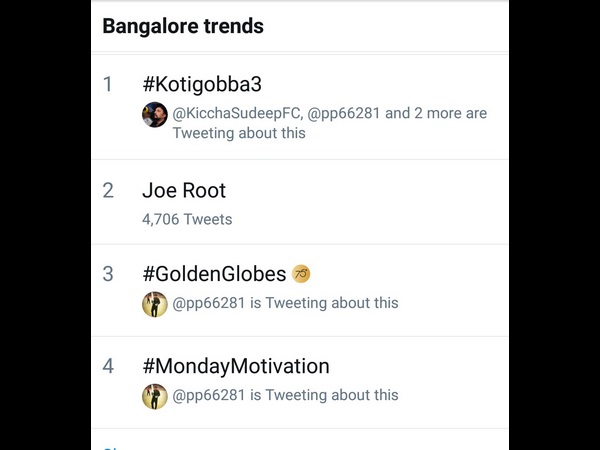
Task: Select the rank number 2 trend marker
Action: [108, 190]
